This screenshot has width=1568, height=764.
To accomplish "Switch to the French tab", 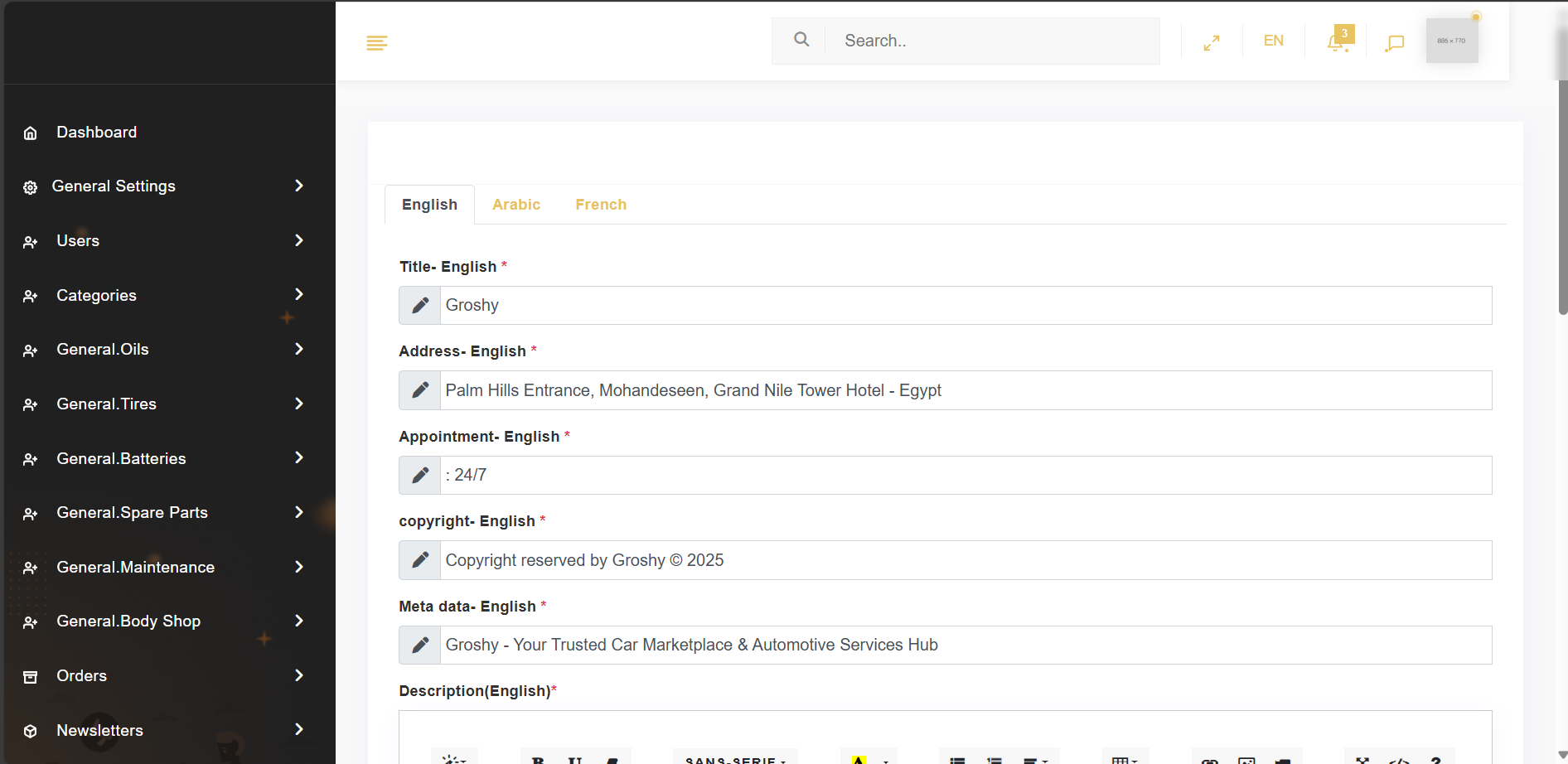I will coord(601,205).
